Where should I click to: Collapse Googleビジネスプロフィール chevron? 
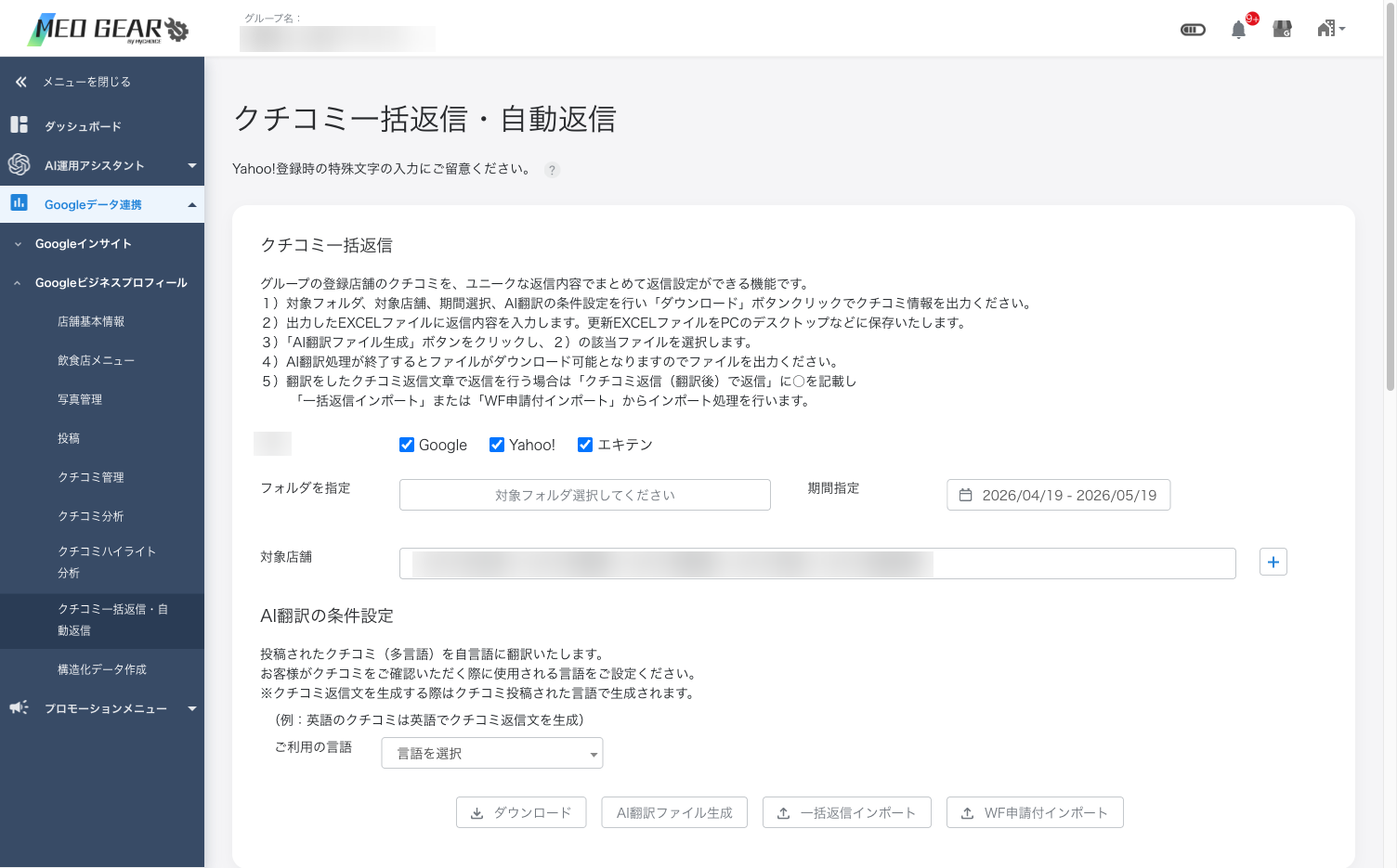tap(18, 283)
